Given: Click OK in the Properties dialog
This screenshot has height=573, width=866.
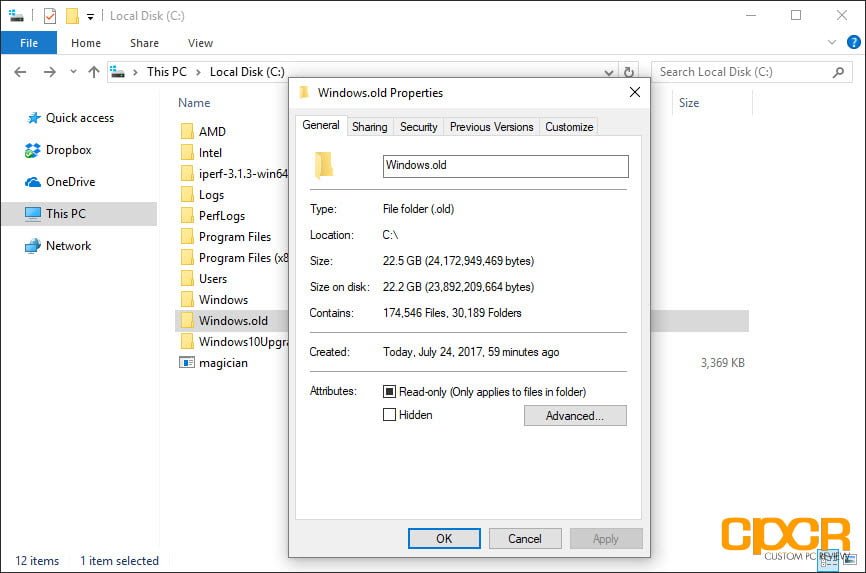Looking at the screenshot, I should (x=444, y=539).
